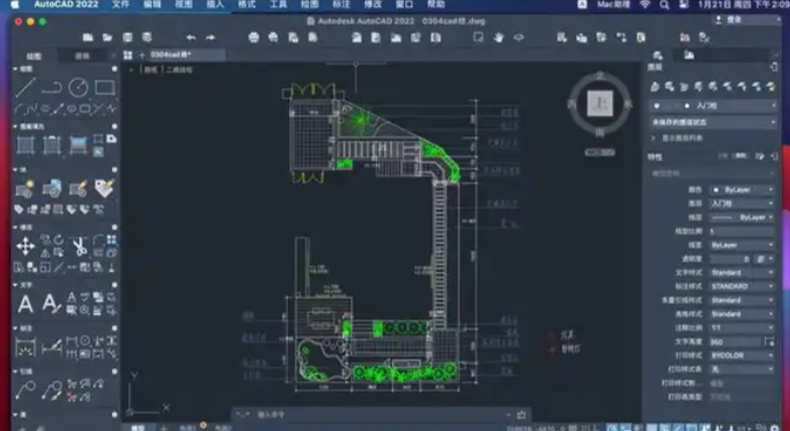Click the Move tool icon
This screenshot has width=790, height=431.
[25, 244]
